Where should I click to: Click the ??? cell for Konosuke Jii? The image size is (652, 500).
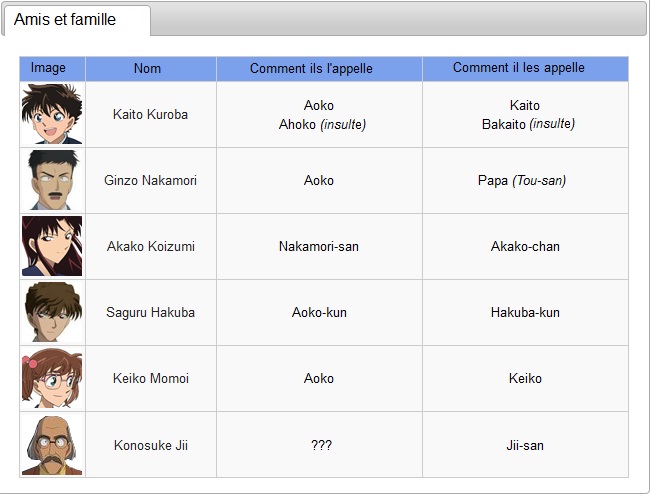tap(320, 445)
